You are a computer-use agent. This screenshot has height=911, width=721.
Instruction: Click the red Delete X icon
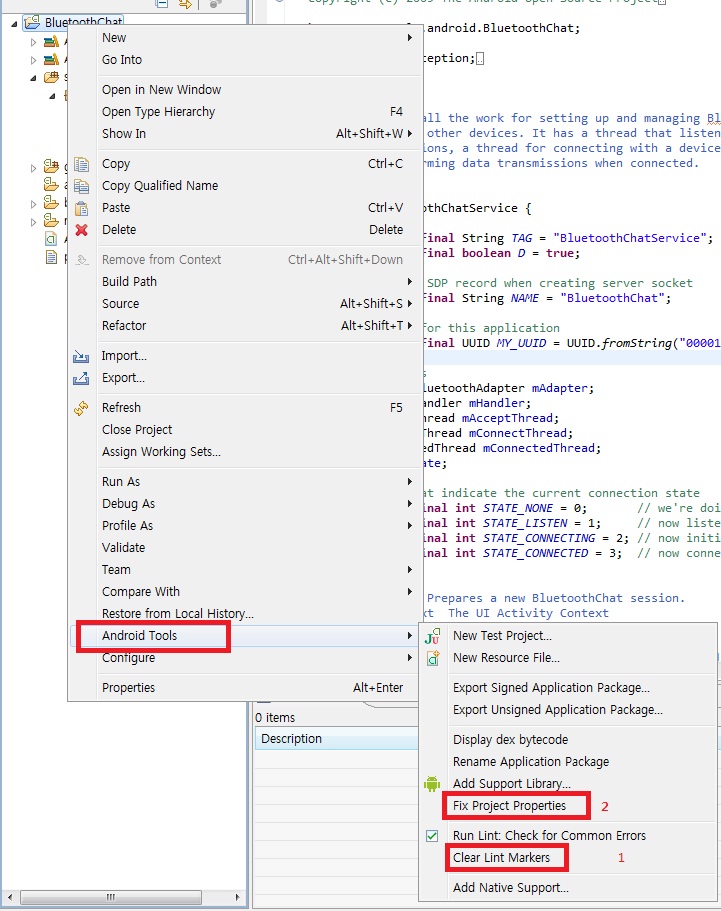coord(81,230)
